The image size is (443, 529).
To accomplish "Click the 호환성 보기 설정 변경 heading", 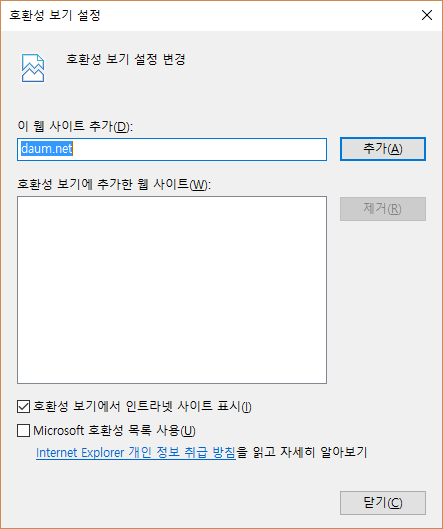I will [126, 59].
